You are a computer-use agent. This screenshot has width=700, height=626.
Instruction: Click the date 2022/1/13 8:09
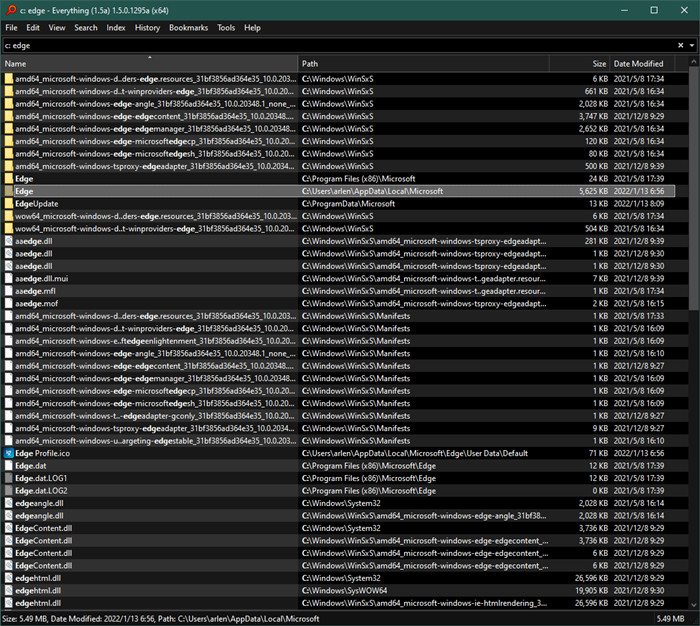coord(639,204)
